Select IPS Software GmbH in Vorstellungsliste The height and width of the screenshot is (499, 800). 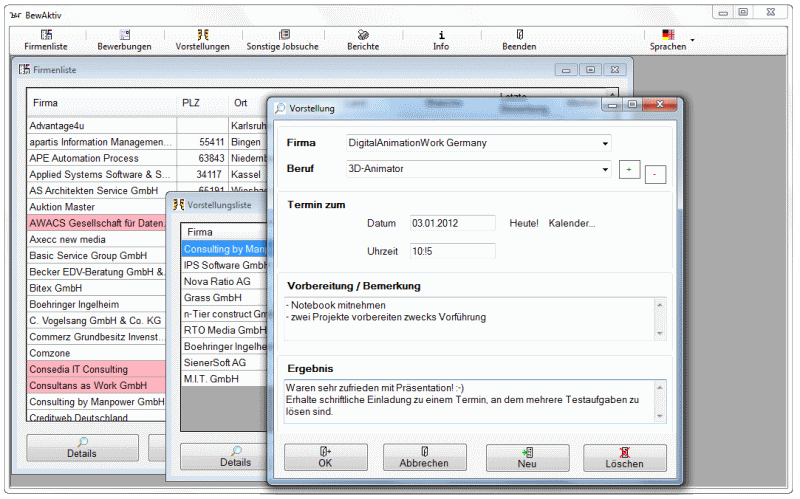pyautogui.click(x=224, y=265)
